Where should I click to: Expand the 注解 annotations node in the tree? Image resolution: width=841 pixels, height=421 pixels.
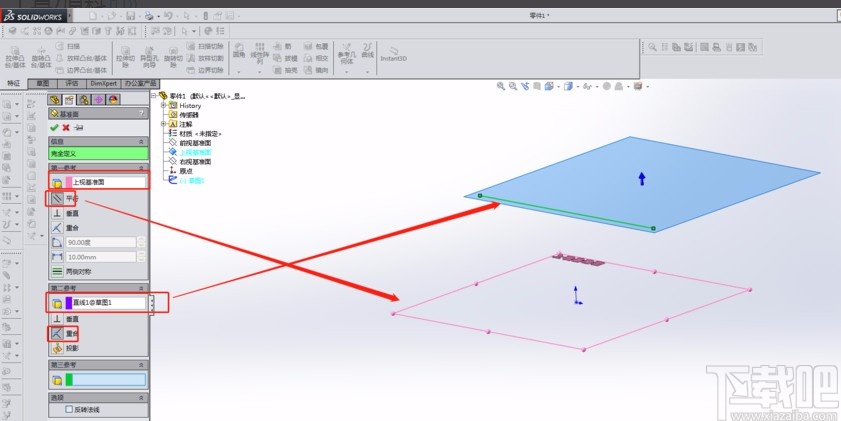pyautogui.click(x=164, y=124)
